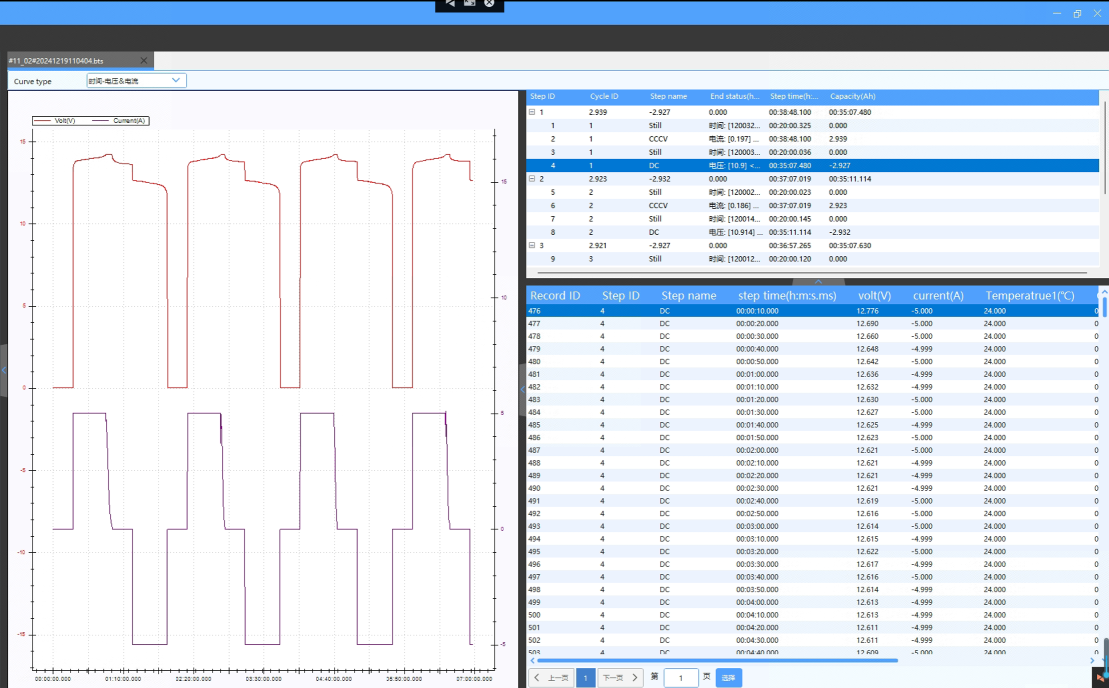Viewport: 1109px width, 688px height.
Task: Sort by the volt(V) column header
Action: 873,296
